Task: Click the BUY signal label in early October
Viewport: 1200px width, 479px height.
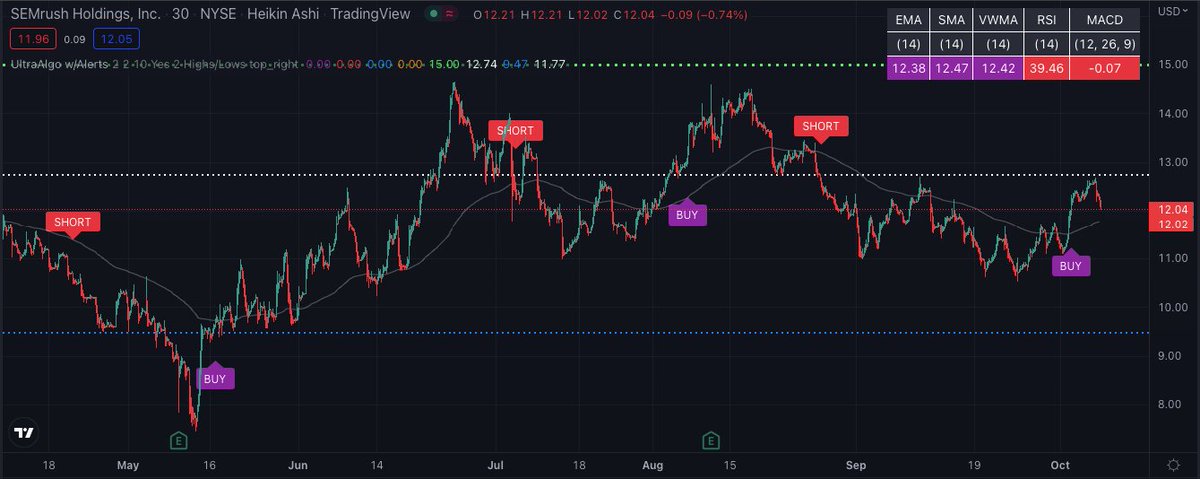Action: point(1070,265)
